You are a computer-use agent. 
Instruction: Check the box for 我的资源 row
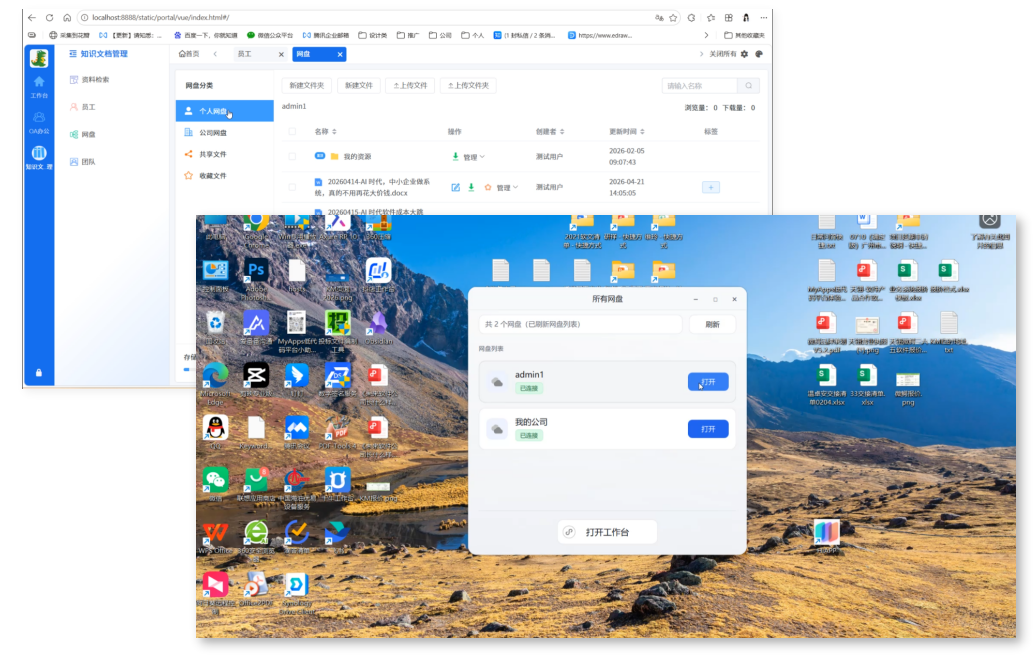(x=292, y=157)
